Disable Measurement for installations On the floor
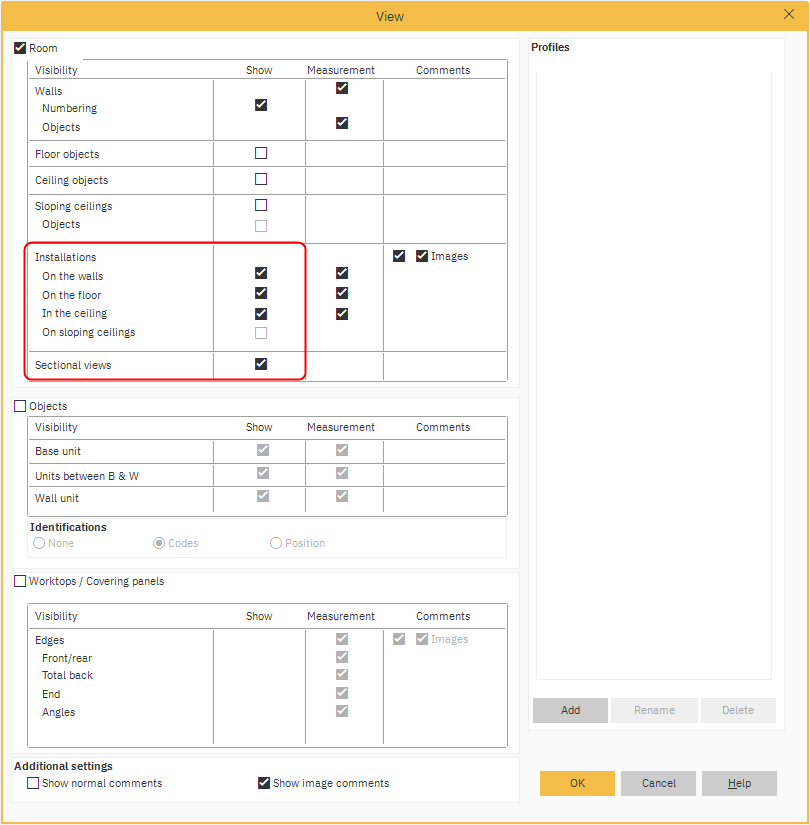This screenshot has width=810, height=825. click(342, 293)
